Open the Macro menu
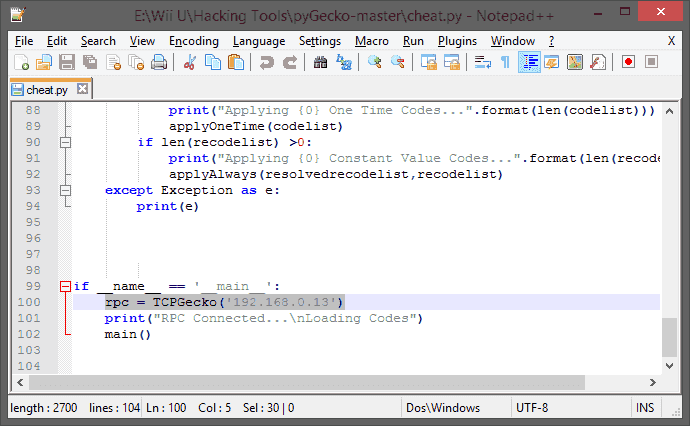Image resolution: width=690 pixels, height=426 pixels. (372, 41)
